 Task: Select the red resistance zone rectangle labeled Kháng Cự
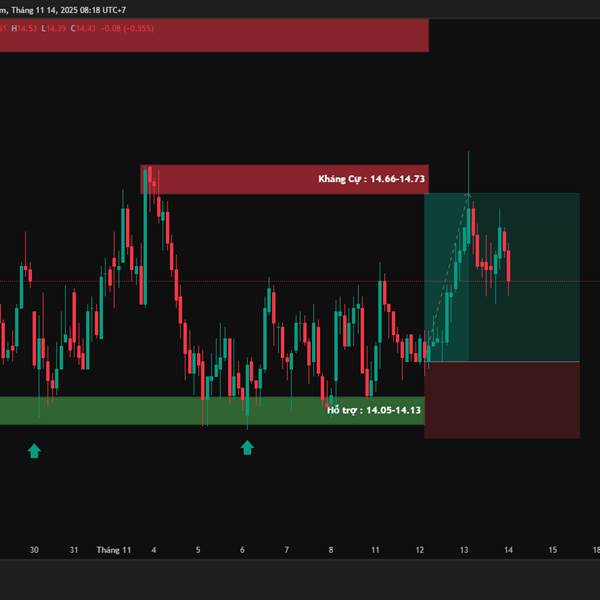coord(285,179)
